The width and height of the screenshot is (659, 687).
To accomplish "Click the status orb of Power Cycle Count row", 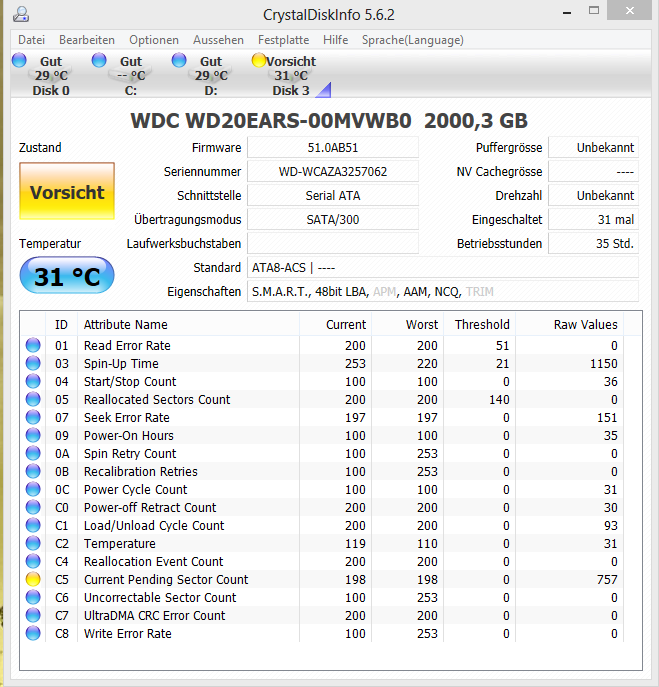I will click(x=33, y=489).
